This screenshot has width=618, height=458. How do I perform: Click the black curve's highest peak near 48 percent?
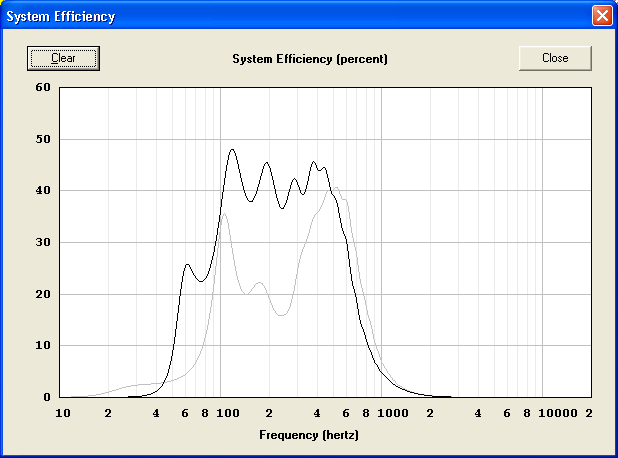232,149
